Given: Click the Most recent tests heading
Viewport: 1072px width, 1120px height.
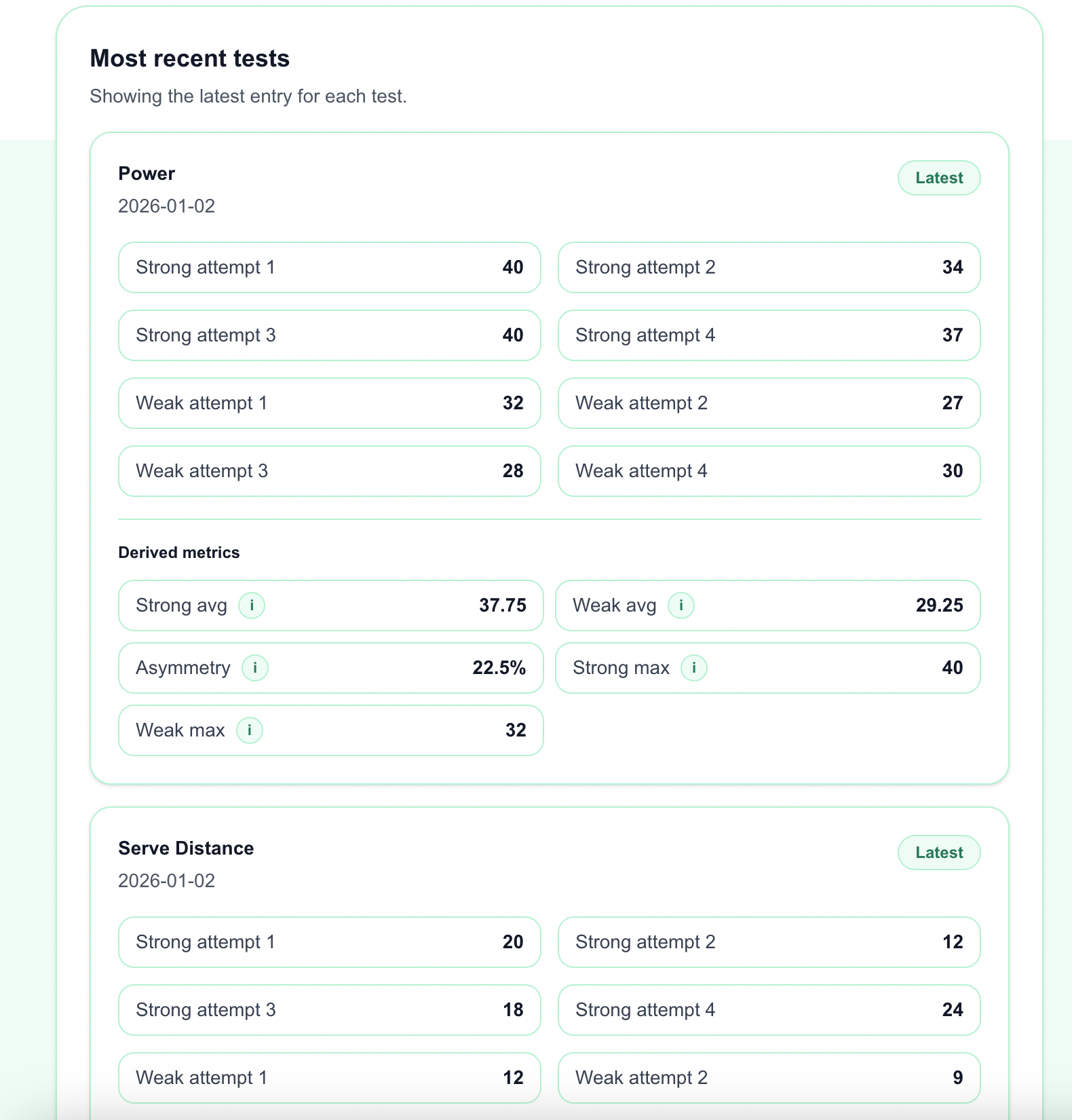Looking at the screenshot, I should (190, 58).
